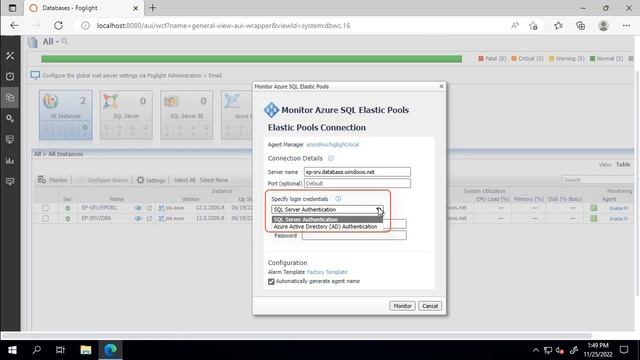Click the Connection Details info icon
Viewport: 640px width, 360px height.
331,158
